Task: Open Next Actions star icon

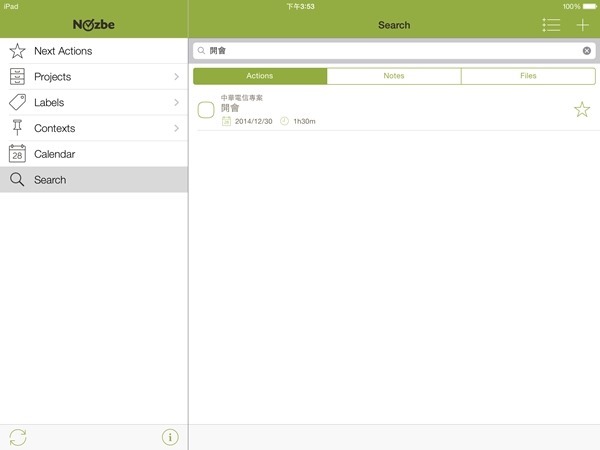Action: coord(17,51)
